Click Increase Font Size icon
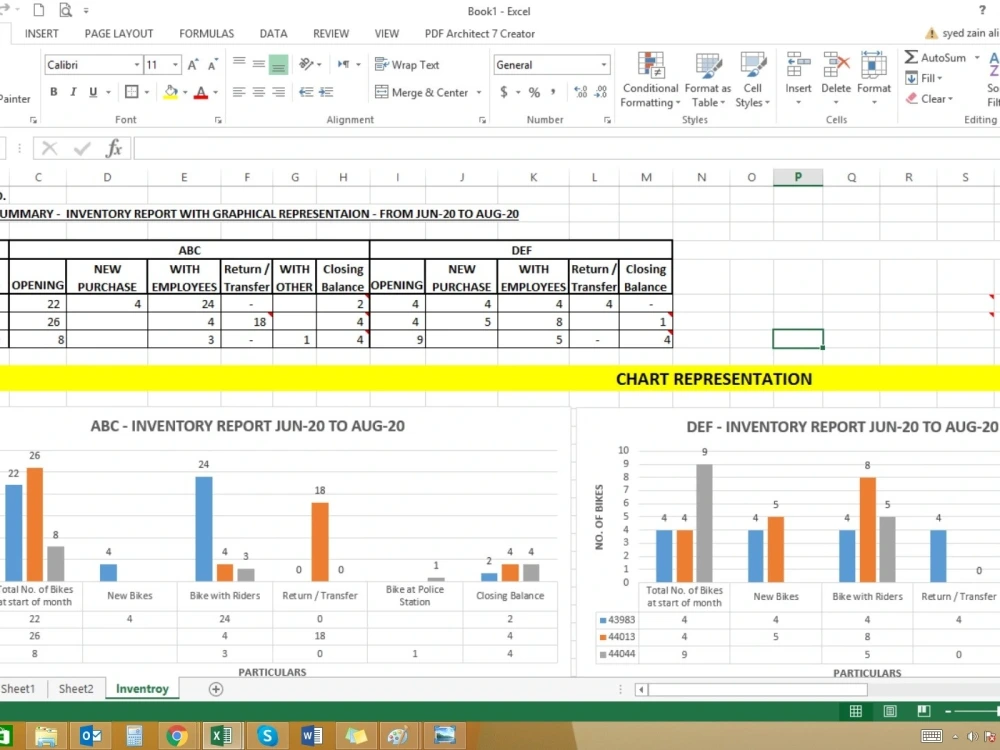 pos(193,64)
